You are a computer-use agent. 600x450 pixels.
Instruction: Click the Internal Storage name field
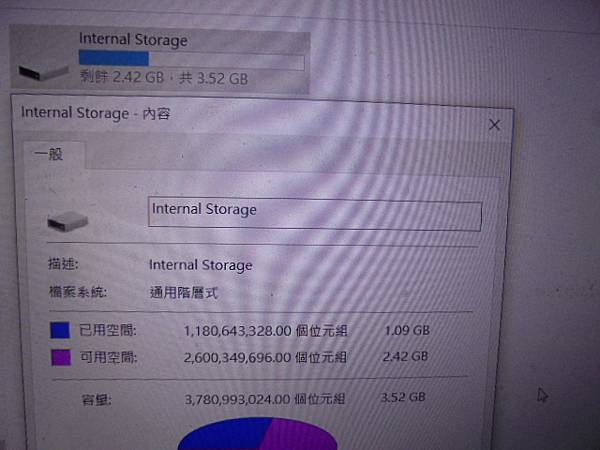point(315,214)
